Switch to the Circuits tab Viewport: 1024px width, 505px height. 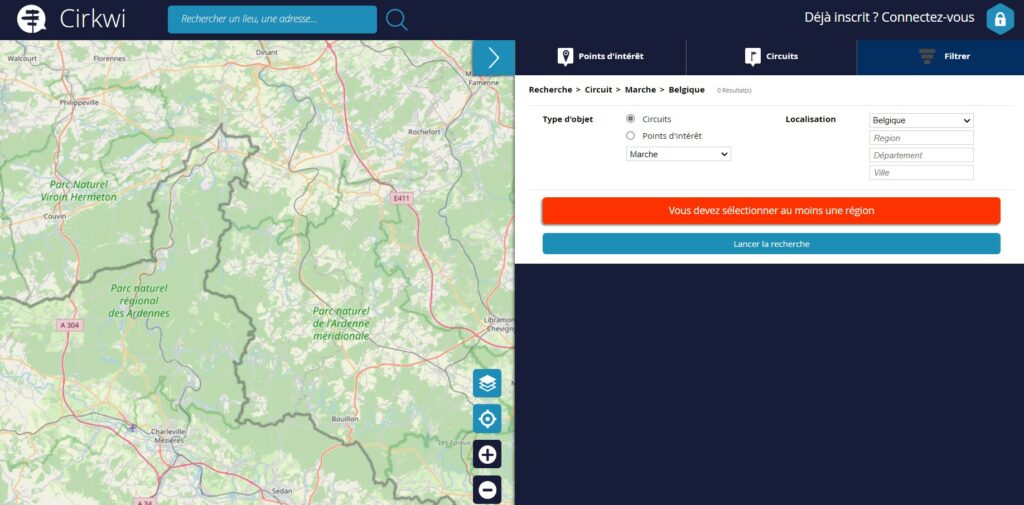click(x=771, y=57)
